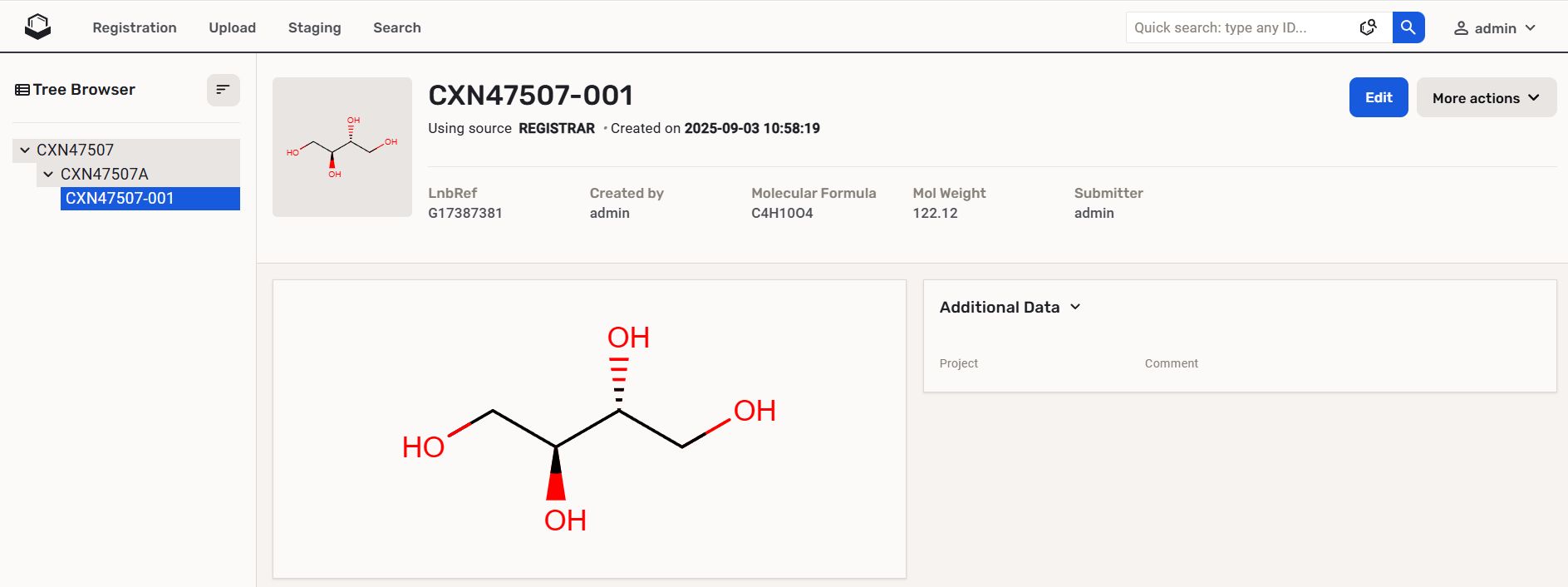Screen dimensions: 1568x587
Task: Open the More actions dropdown
Action: tap(1486, 98)
